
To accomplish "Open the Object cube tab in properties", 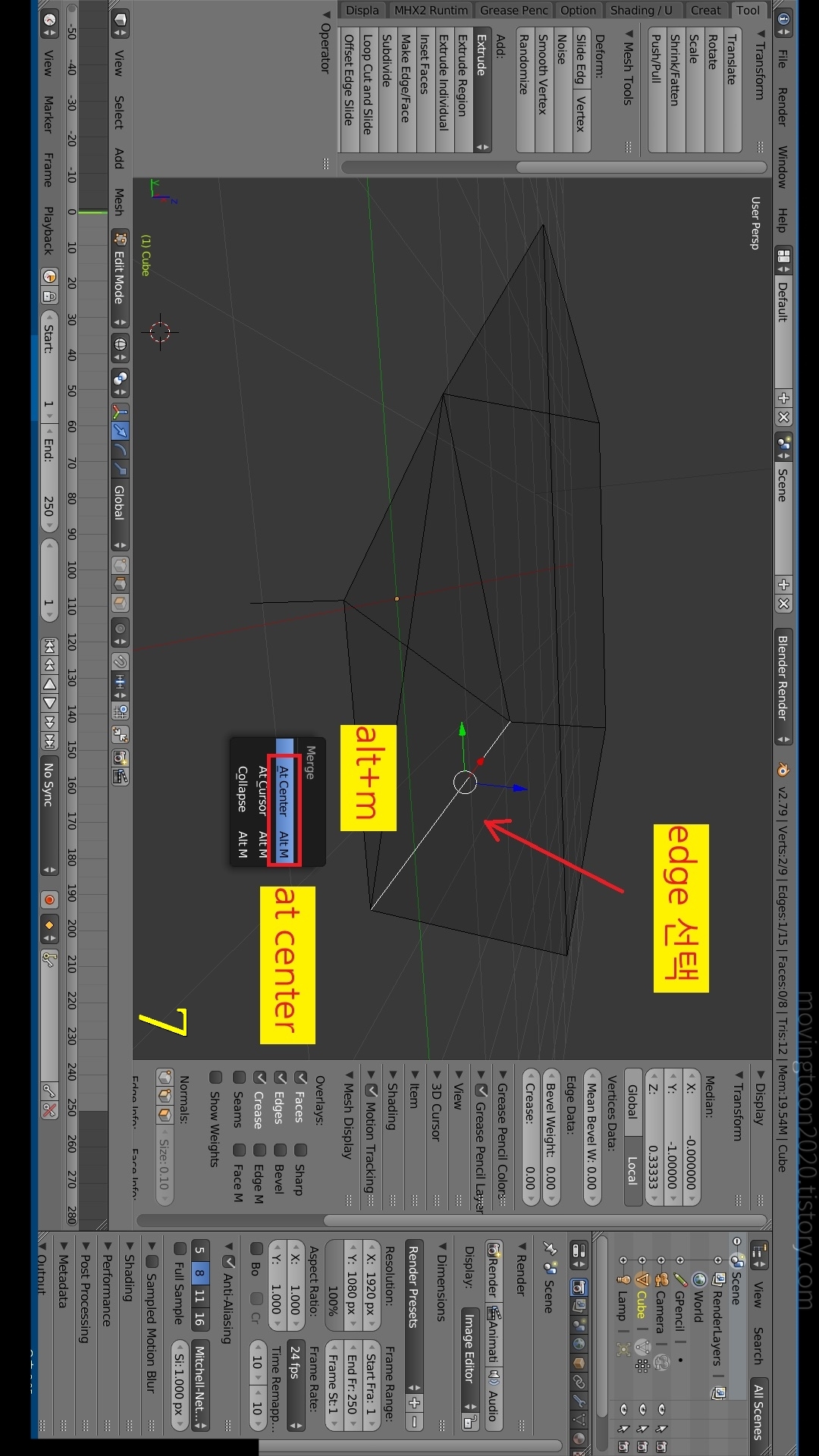I will click(x=579, y=1363).
